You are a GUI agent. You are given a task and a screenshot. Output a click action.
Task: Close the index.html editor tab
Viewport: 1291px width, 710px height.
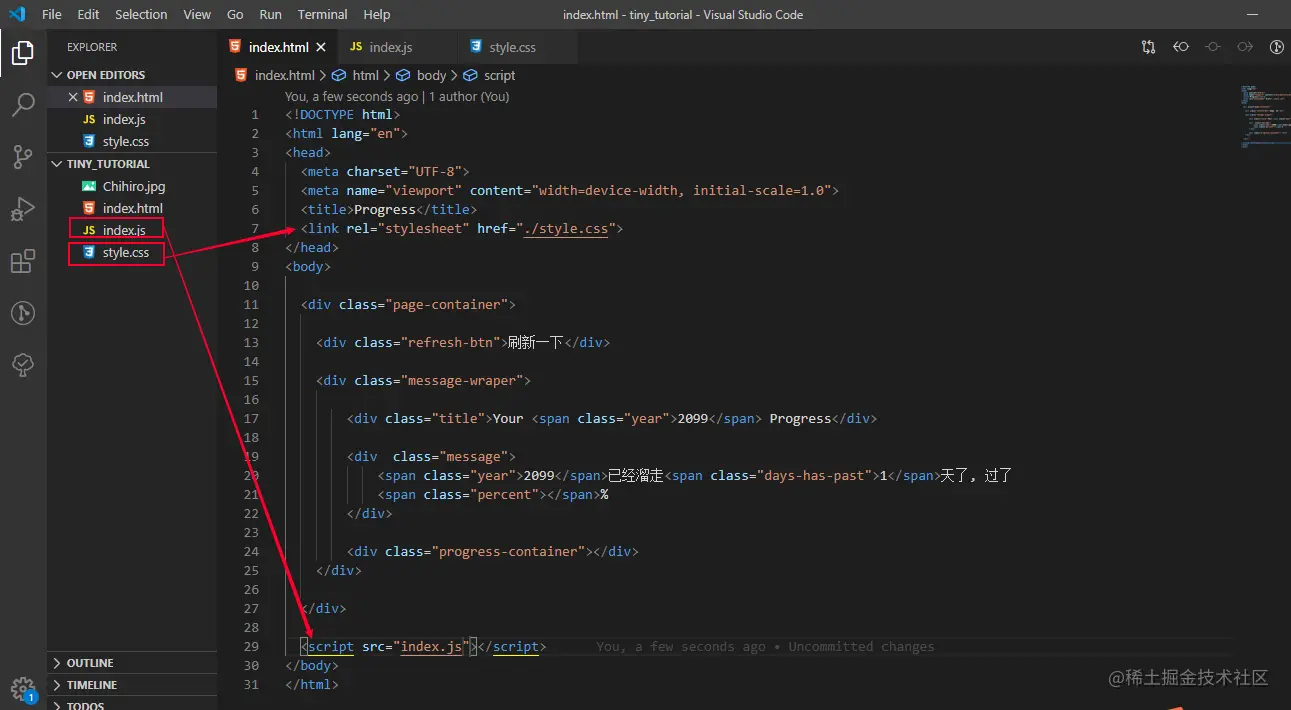321,47
